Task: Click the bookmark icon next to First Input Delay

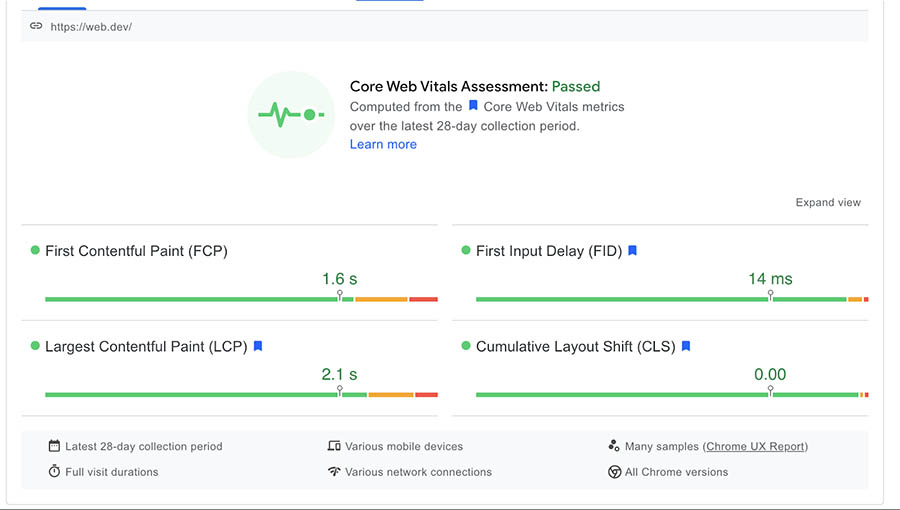Action: point(632,251)
